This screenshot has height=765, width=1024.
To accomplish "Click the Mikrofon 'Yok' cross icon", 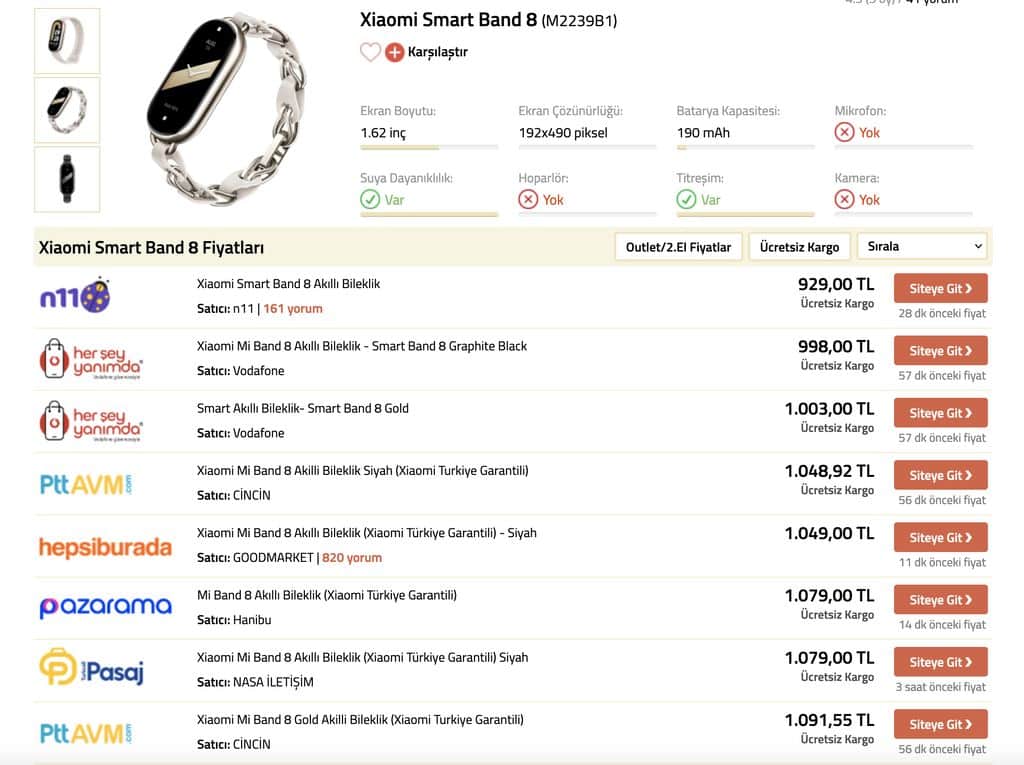I will (x=844, y=133).
